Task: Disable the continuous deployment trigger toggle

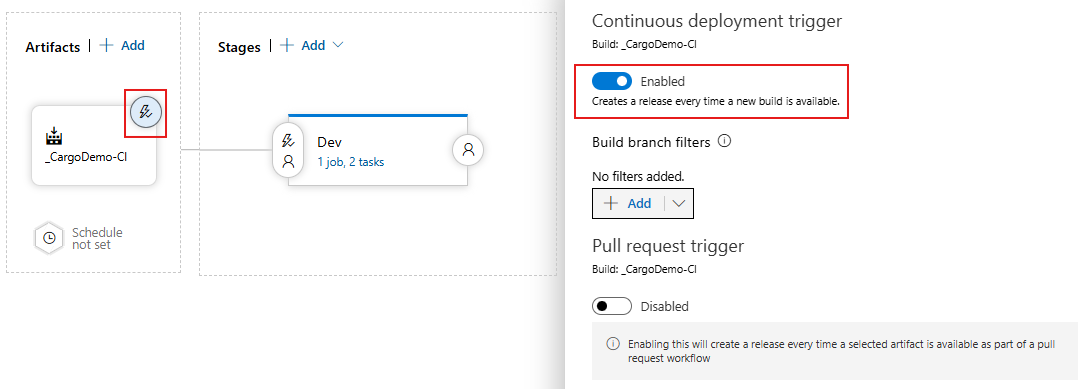Action: click(x=612, y=82)
